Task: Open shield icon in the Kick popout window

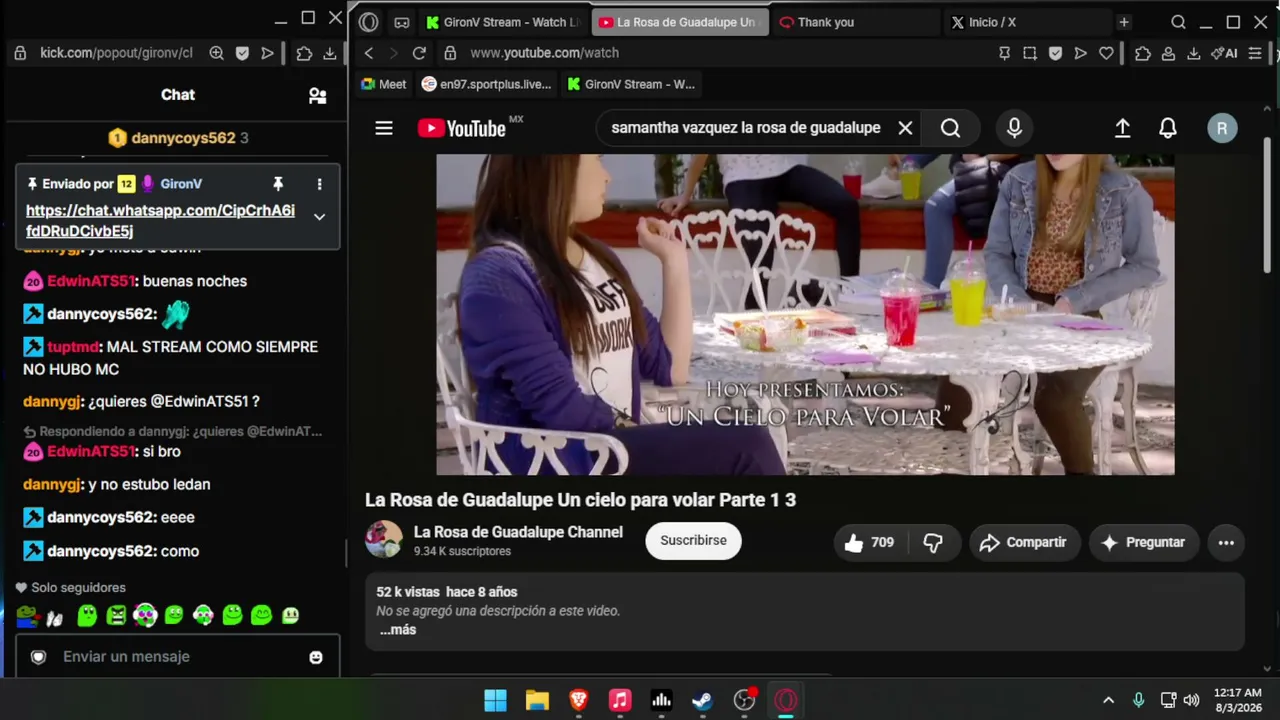Action: point(242,53)
